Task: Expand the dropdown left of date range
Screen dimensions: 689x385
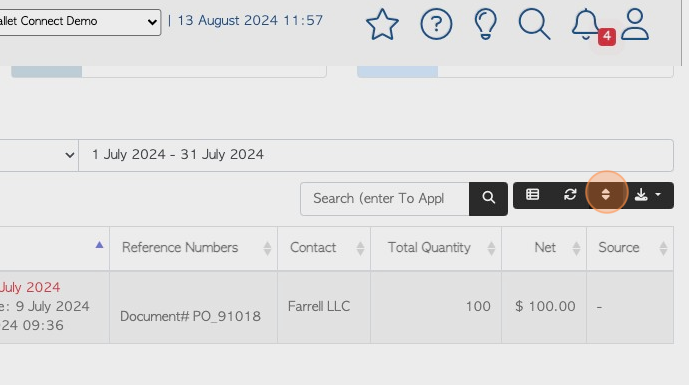Action: 39,155
